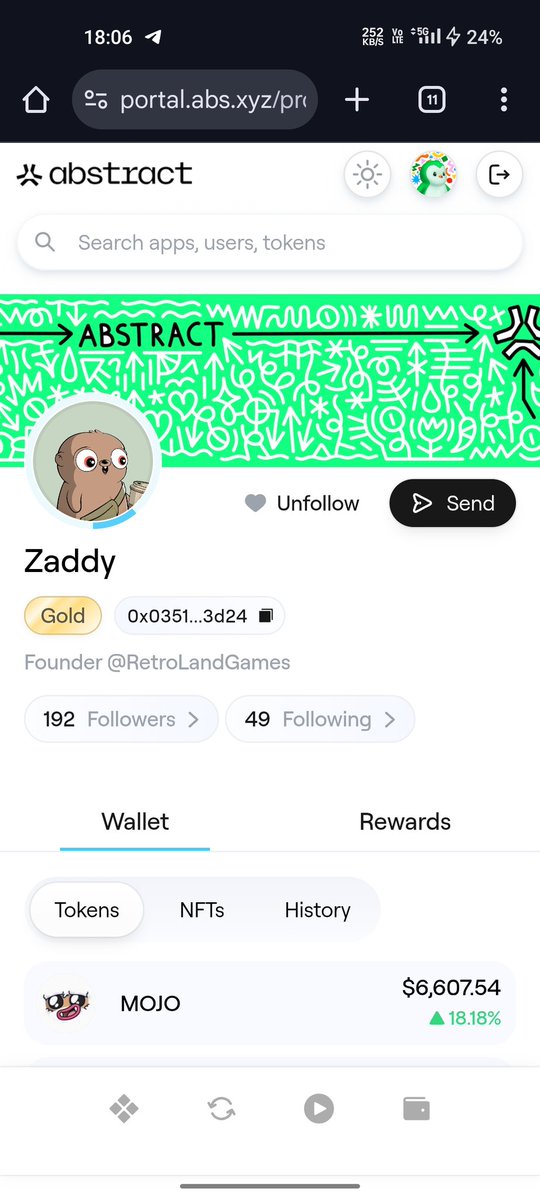Unfollow Zaddy using the heart button

[302, 503]
